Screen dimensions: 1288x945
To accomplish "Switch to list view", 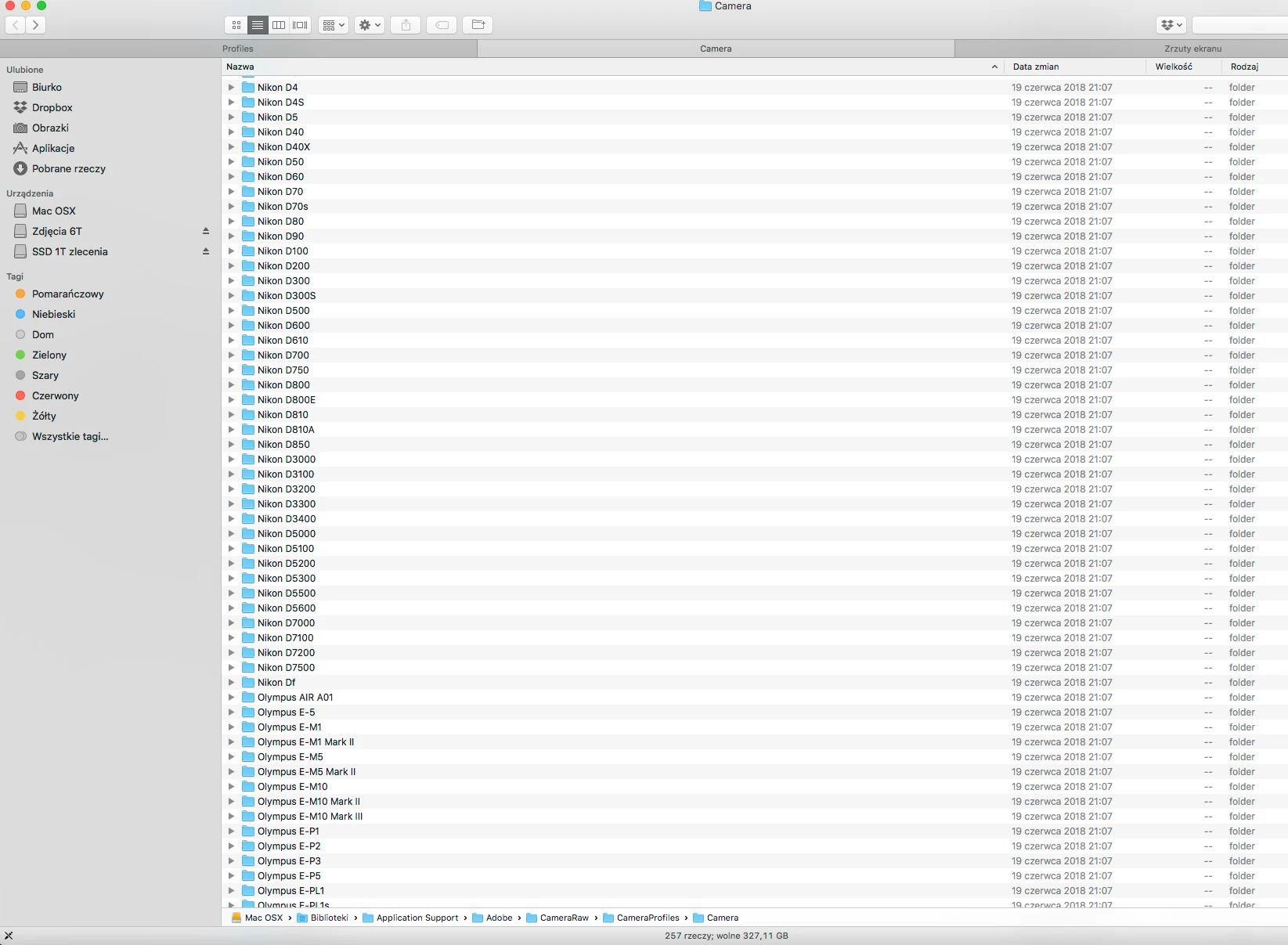I will click(x=257, y=25).
